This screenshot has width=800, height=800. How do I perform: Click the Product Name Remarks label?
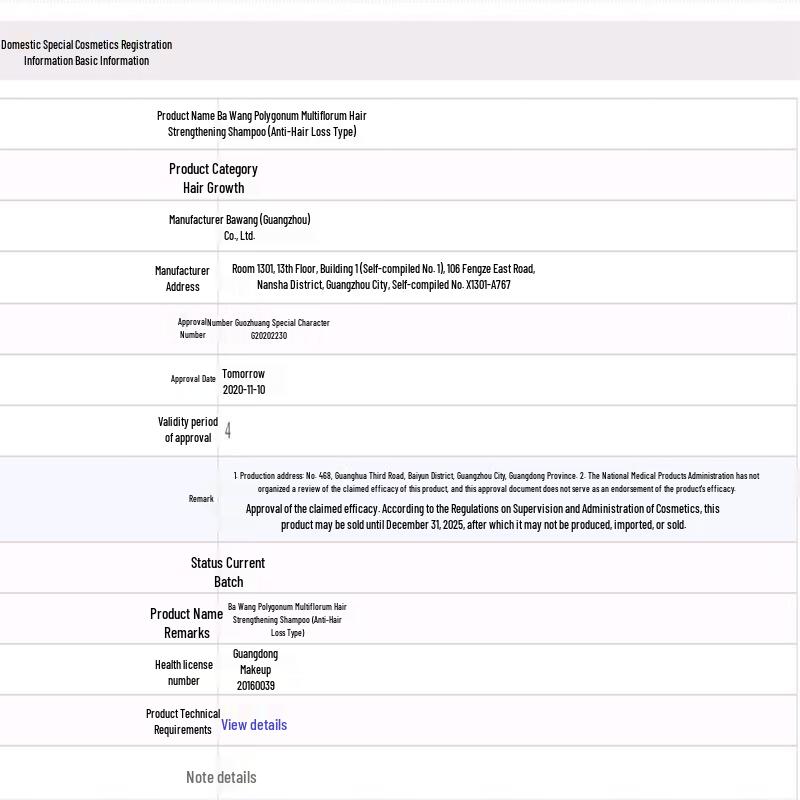187,623
